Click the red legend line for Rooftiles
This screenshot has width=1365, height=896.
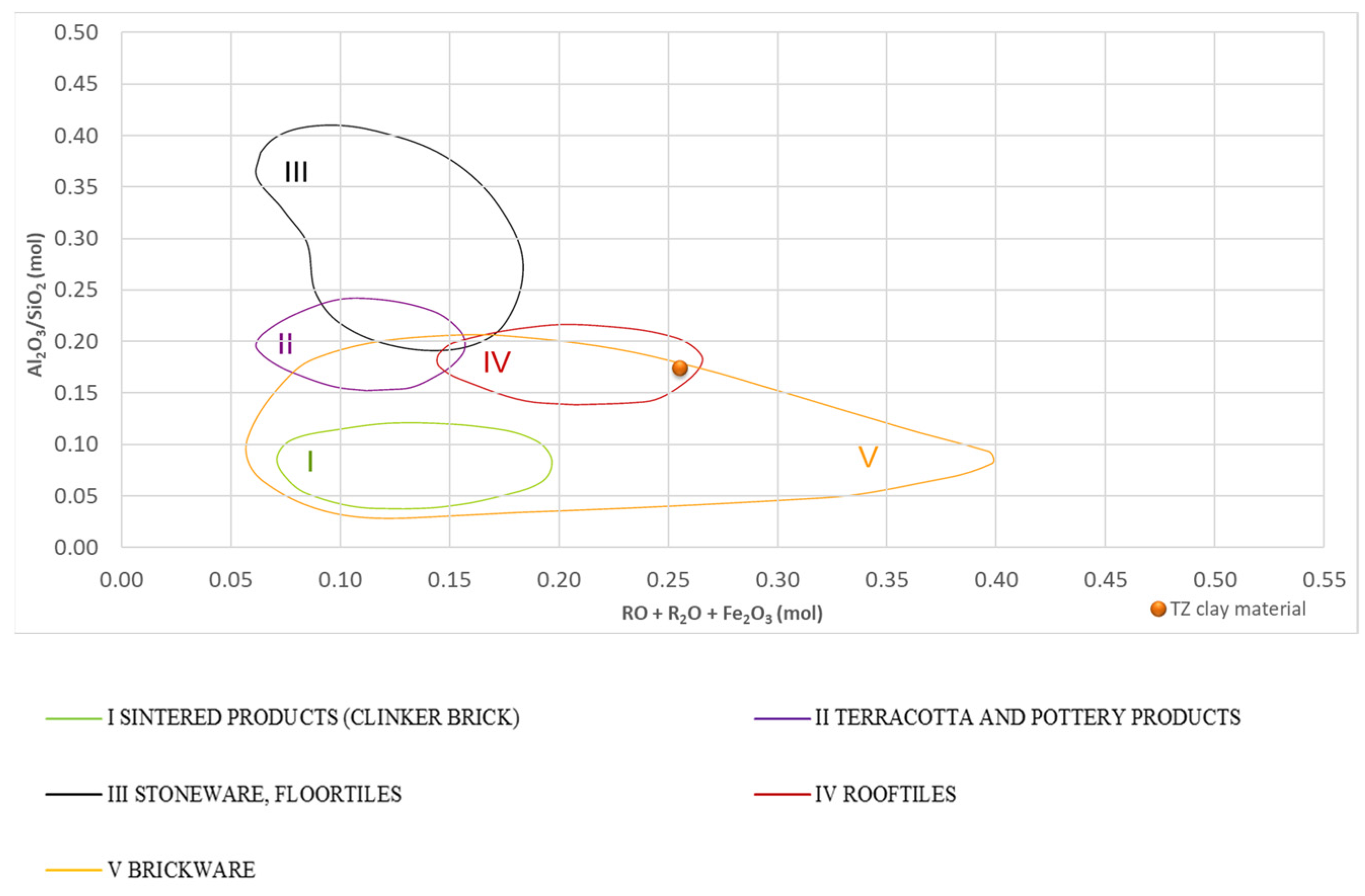[783, 795]
